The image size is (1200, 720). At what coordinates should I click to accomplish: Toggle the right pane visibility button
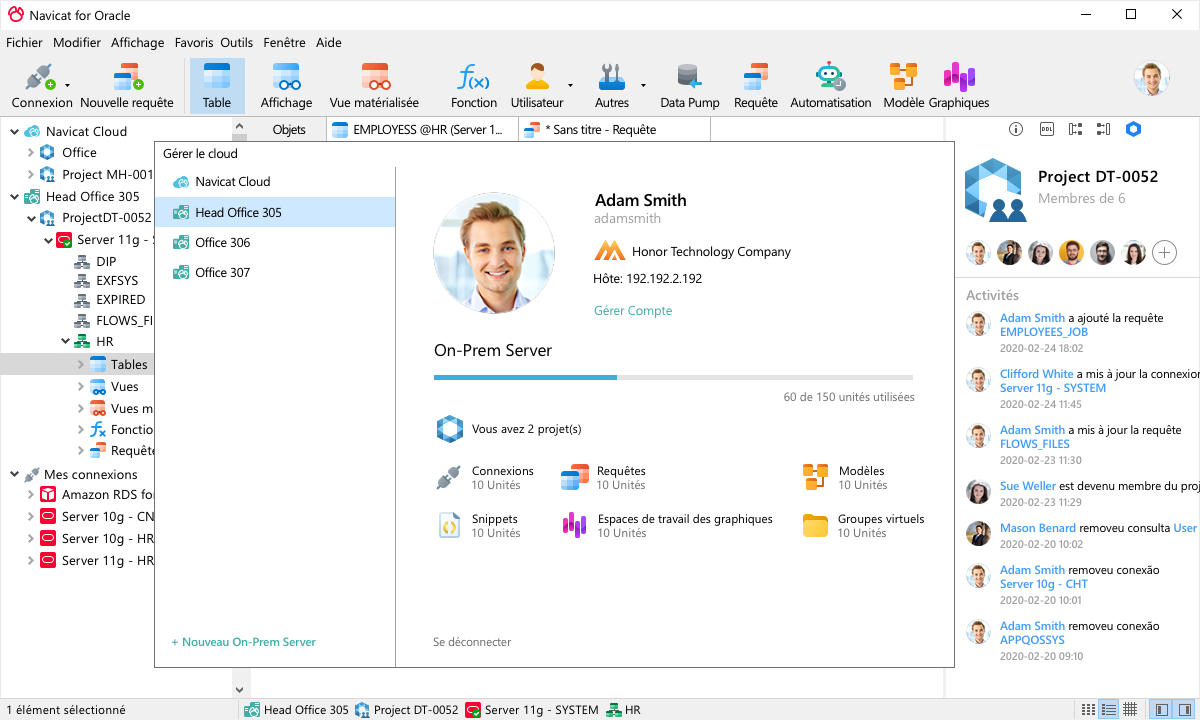click(1183, 709)
